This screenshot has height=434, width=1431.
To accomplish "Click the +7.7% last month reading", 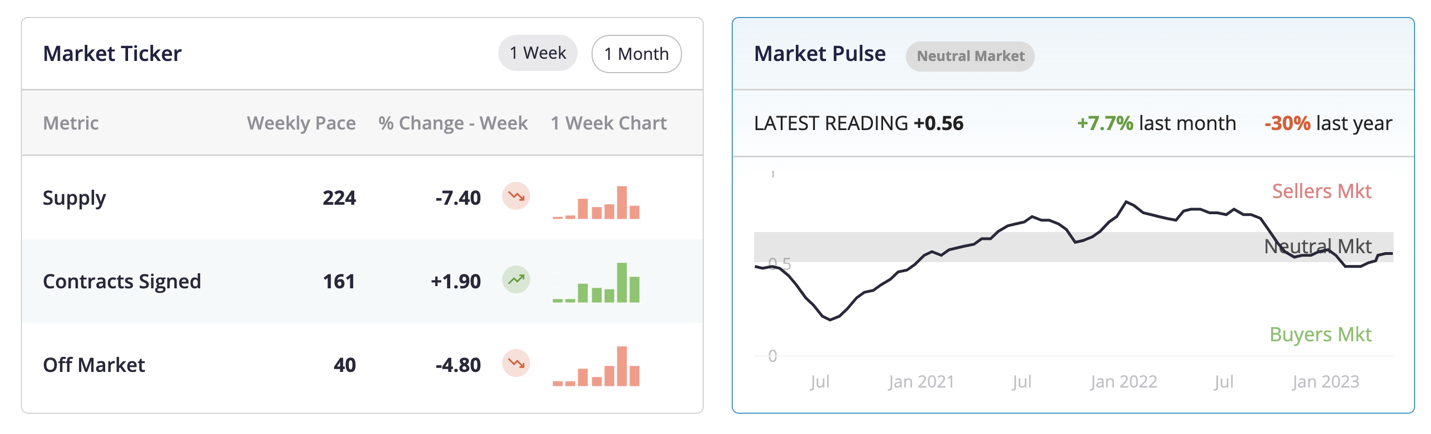I will pyautogui.click(x=1156, y=123).
